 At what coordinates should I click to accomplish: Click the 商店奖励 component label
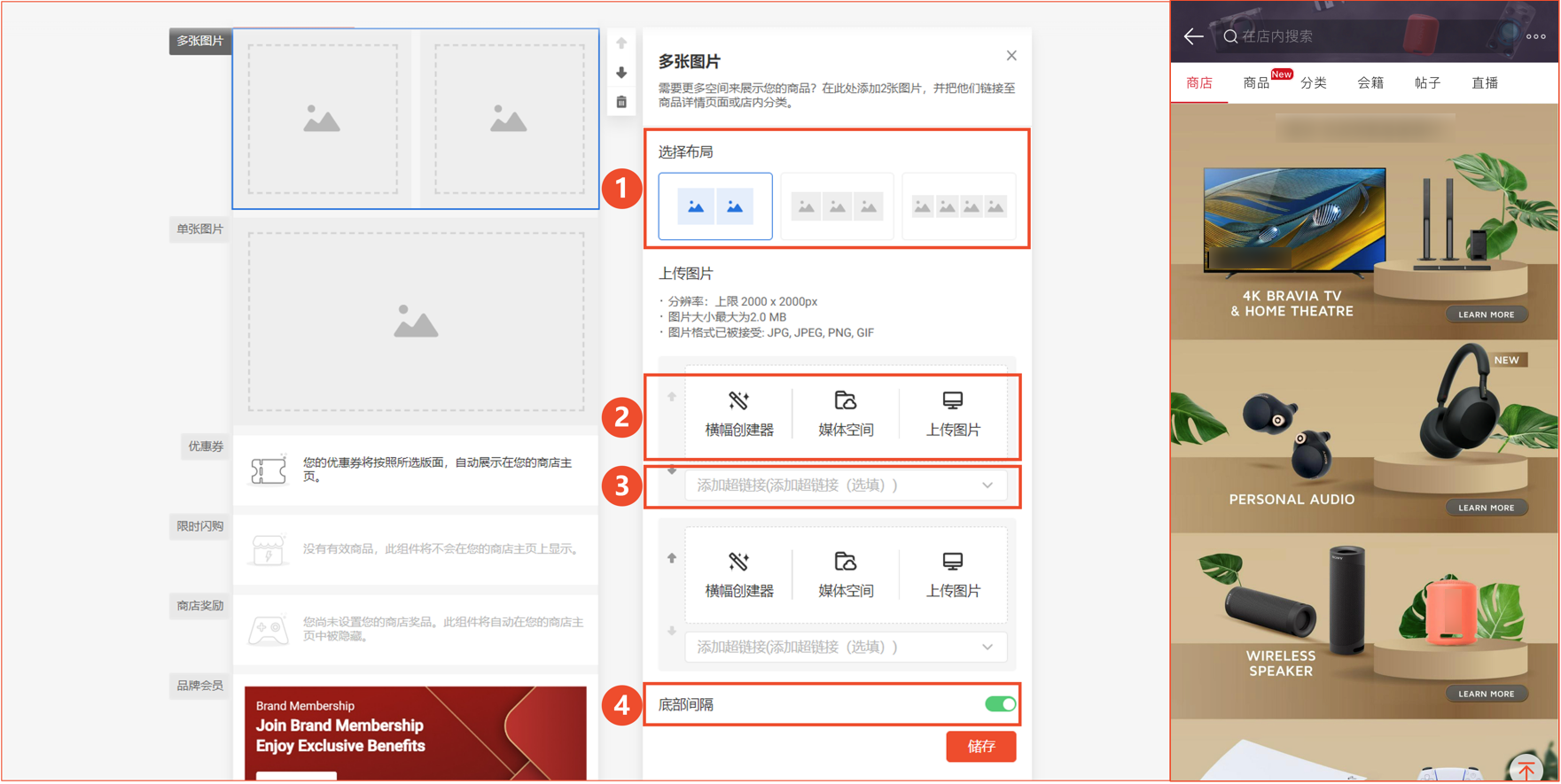tap(200, 606)
